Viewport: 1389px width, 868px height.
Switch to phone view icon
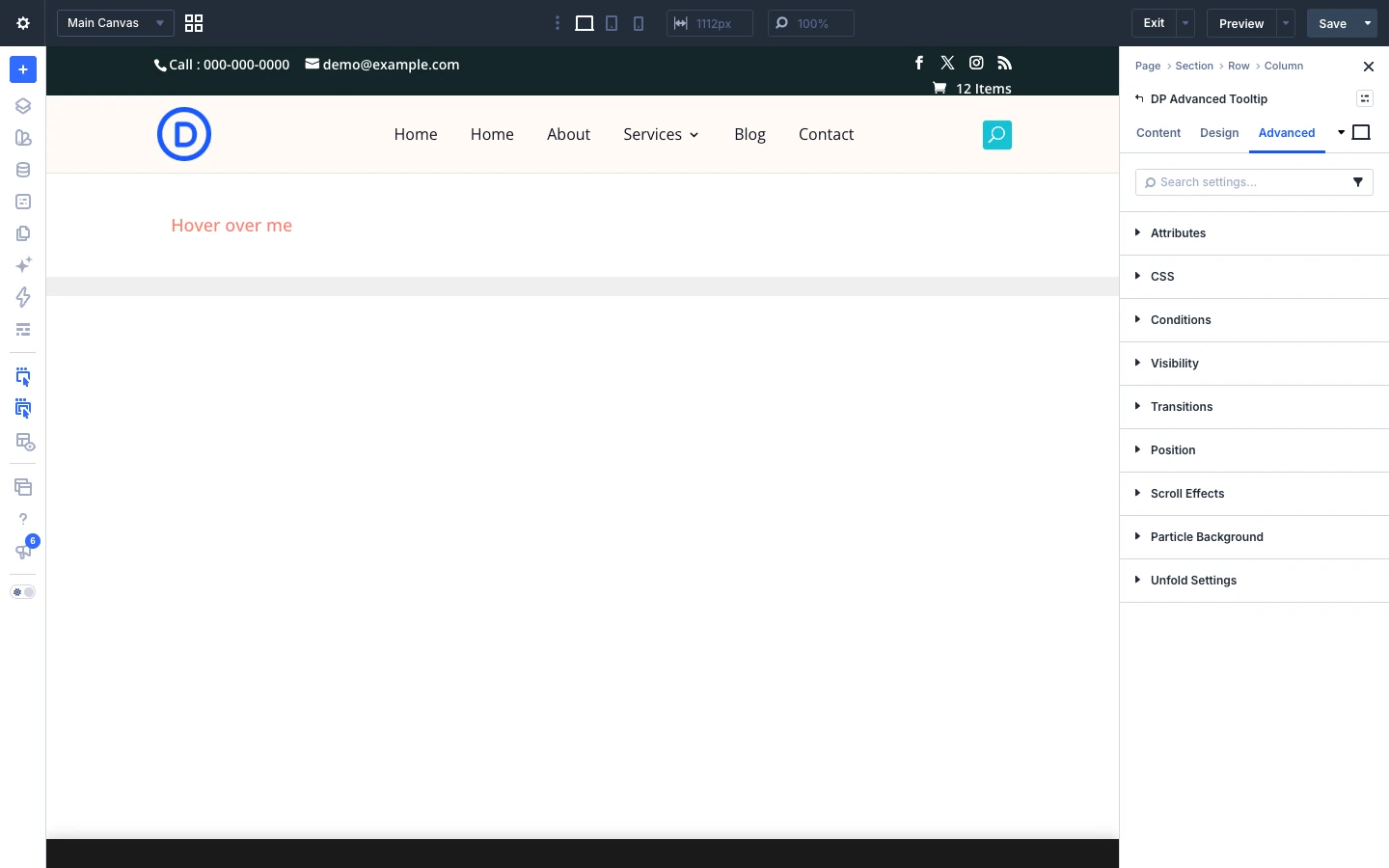[639, 23]
